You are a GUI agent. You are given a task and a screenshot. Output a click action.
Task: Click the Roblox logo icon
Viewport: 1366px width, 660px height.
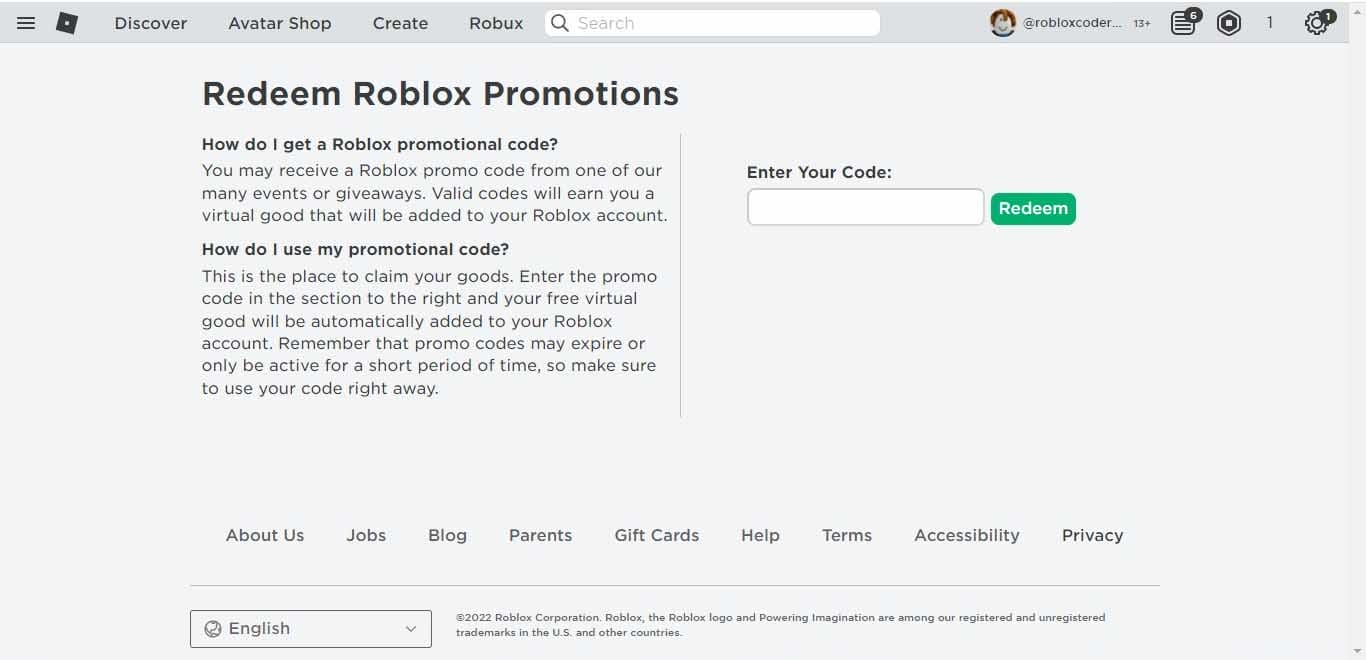pos(66,22)
